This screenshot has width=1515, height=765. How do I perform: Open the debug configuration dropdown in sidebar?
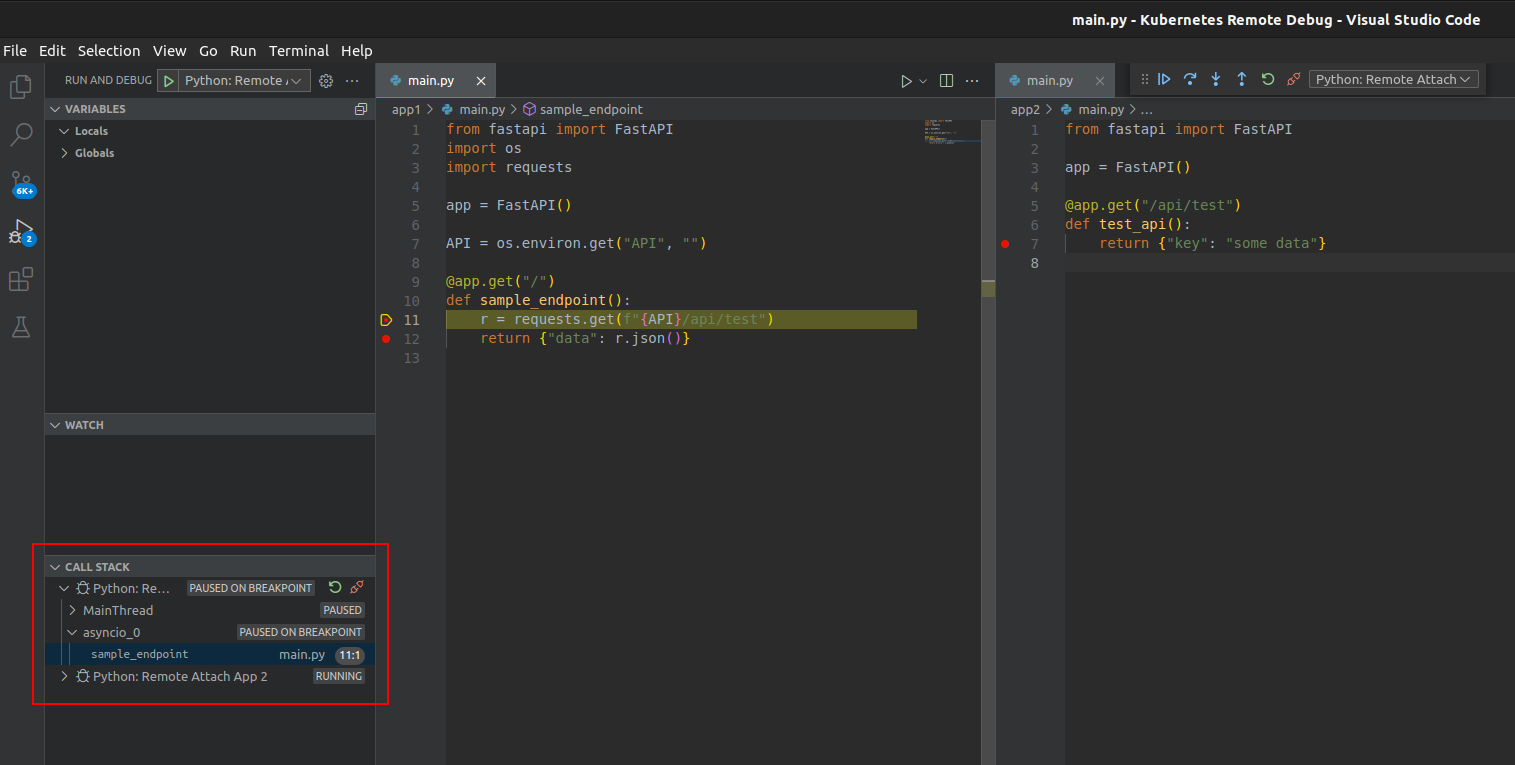(x=244, y=81)
